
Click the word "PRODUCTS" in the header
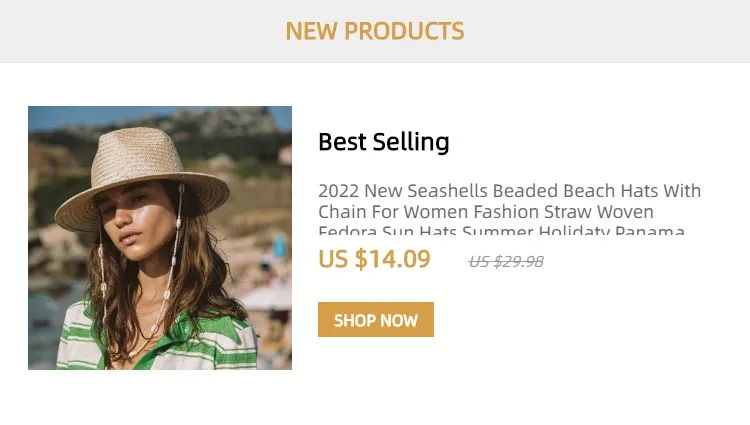click(404, 31)
